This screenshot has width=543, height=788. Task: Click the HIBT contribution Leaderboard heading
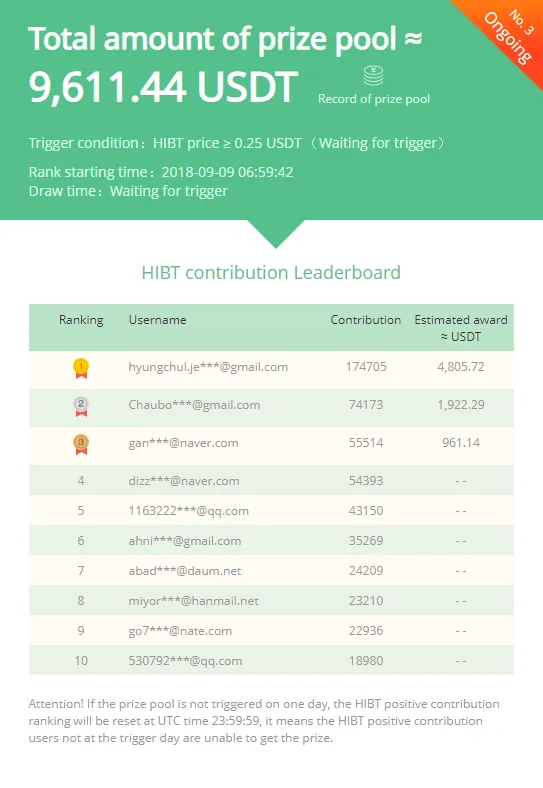(271, 273)
